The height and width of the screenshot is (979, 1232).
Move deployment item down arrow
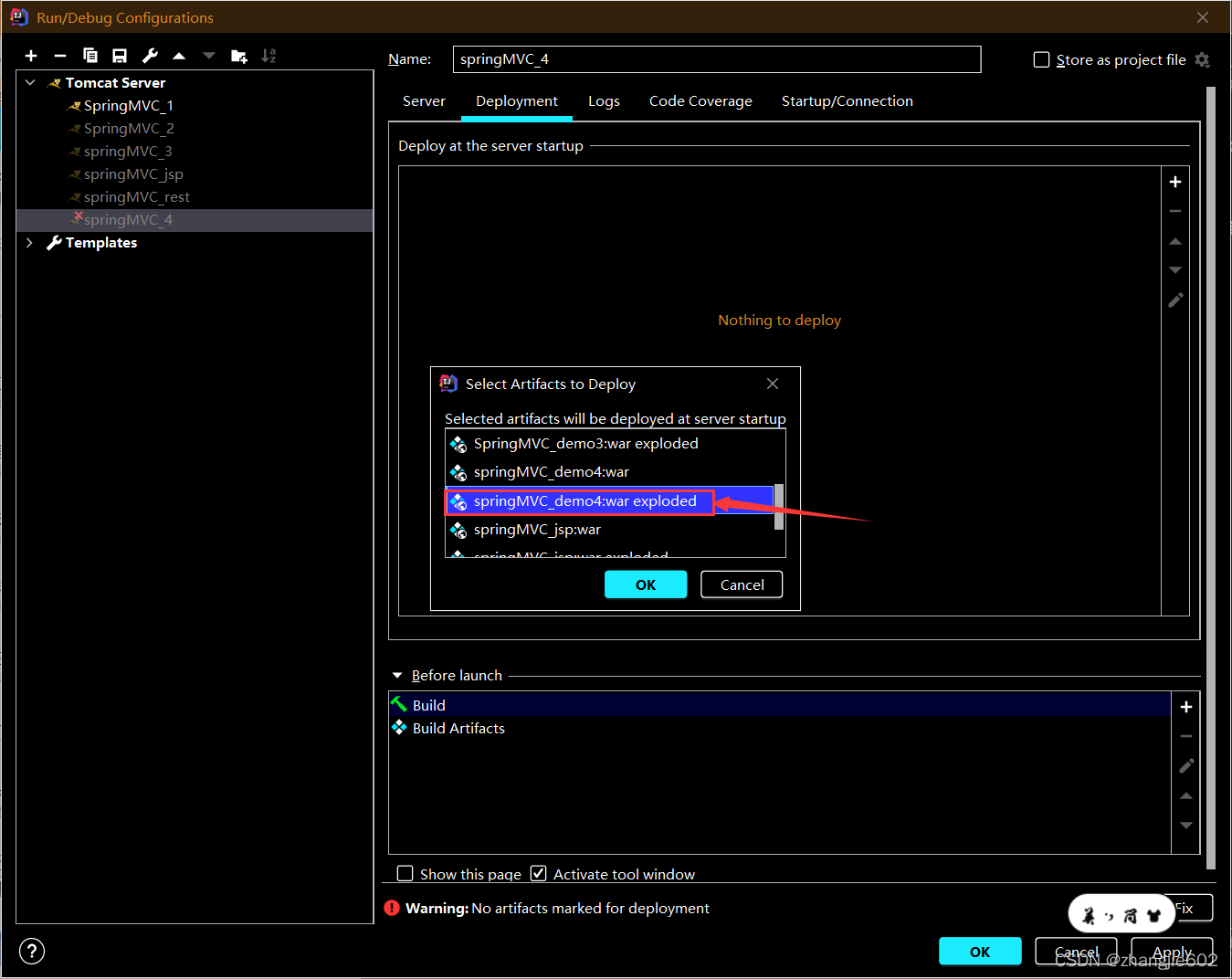coord(1175,270)
